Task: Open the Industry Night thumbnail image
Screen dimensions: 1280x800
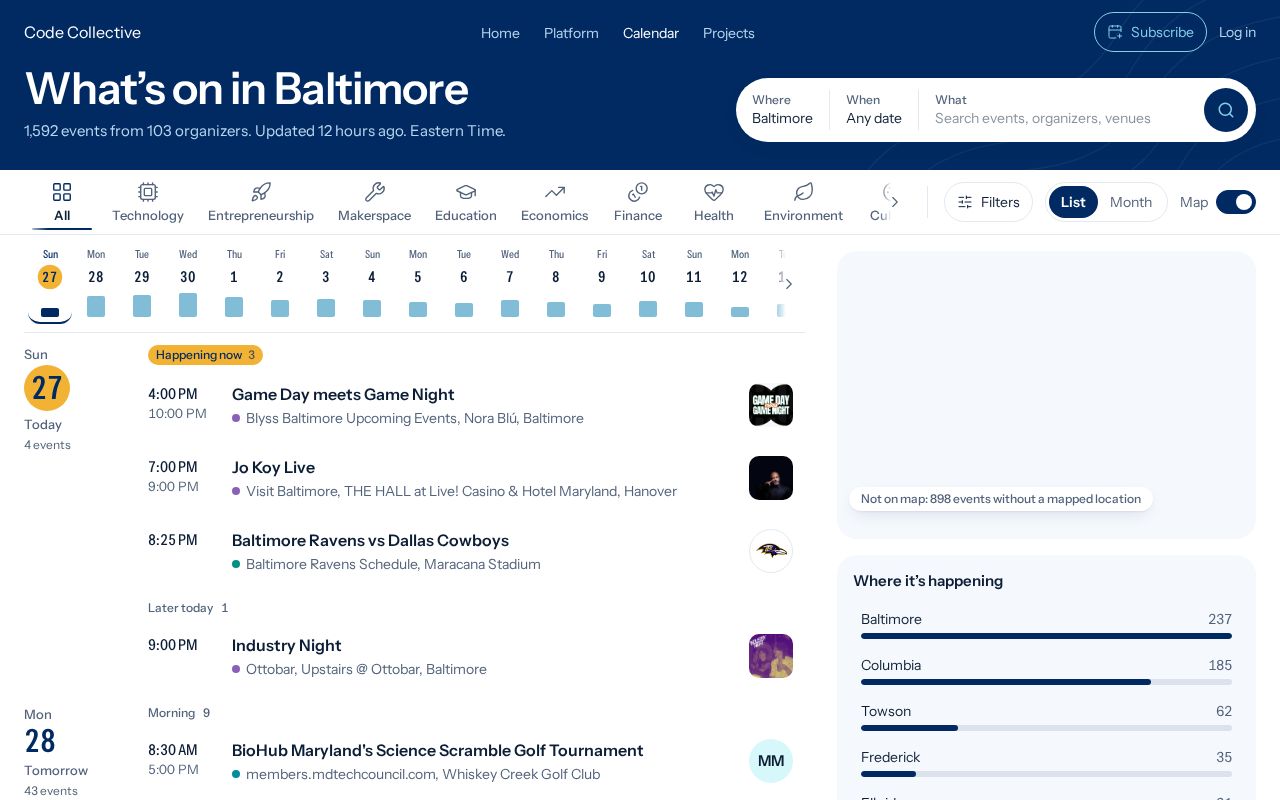Action: 771,656
